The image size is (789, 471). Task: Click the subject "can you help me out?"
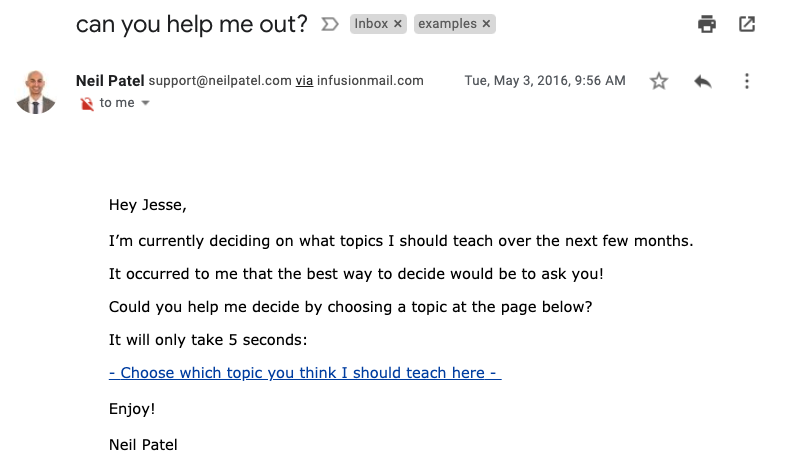click(192, 24)
